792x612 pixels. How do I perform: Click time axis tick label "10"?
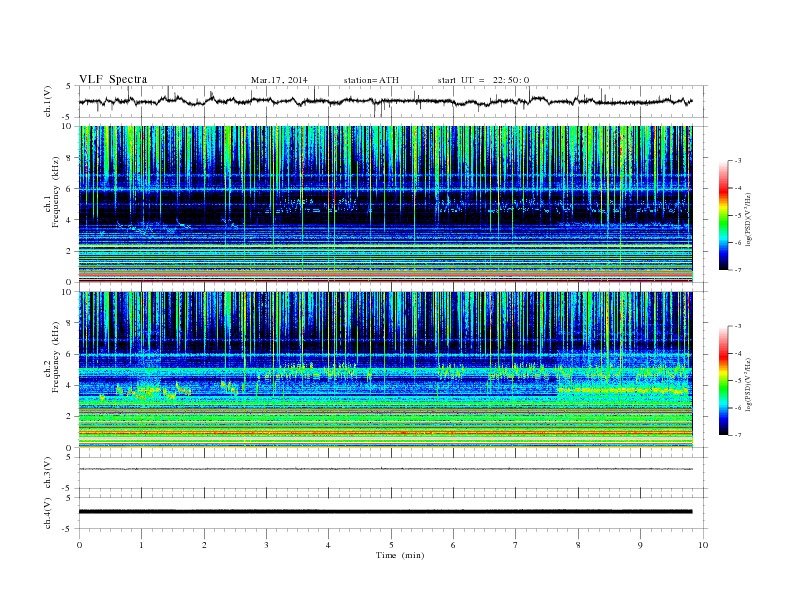(703, 545)
